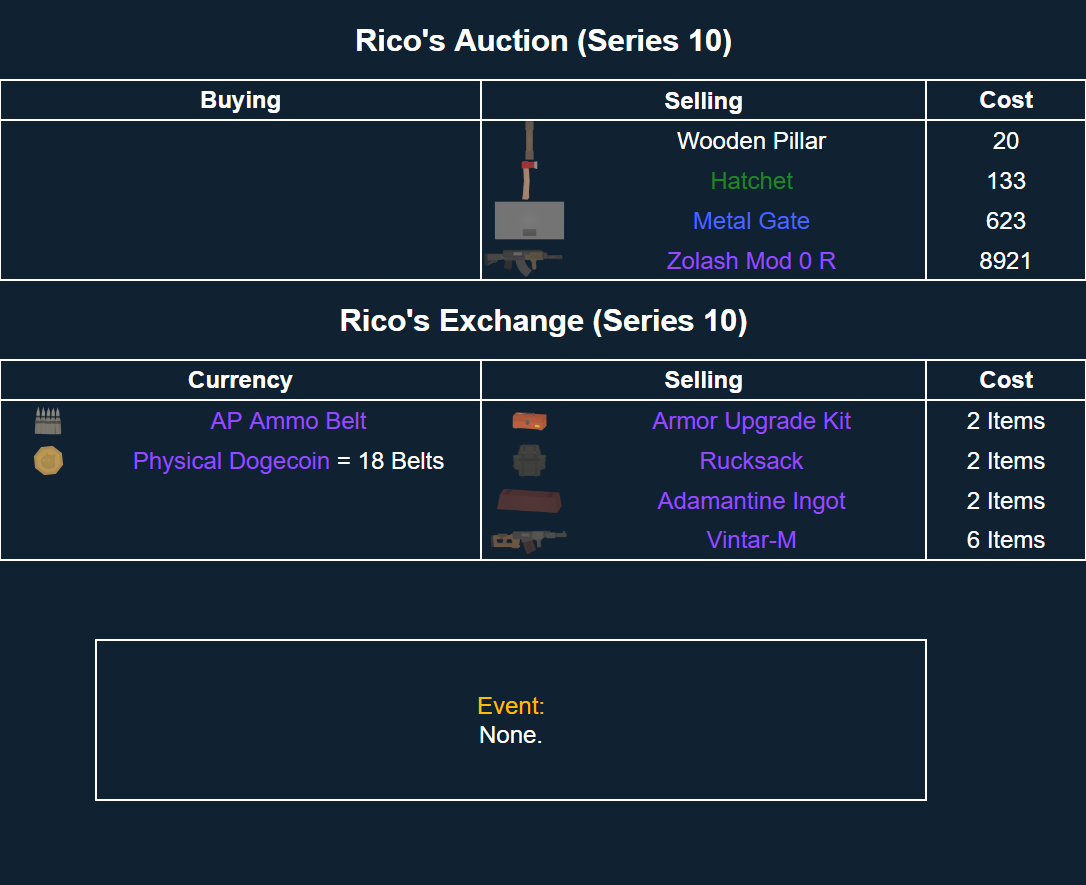Click the Adamantine Ingot icon
The height and width of the screenshot is (885, 1086).
click(x=529, y=501)
